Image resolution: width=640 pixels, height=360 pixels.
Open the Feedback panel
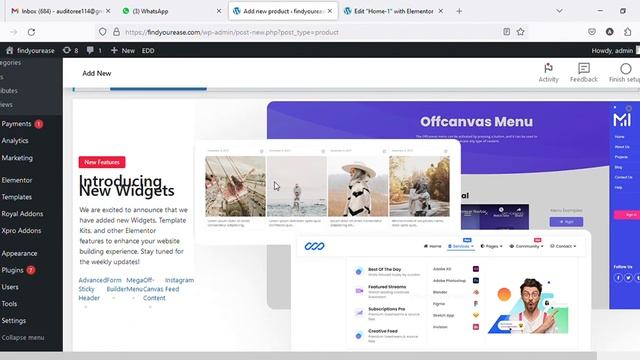click(584, 73)
